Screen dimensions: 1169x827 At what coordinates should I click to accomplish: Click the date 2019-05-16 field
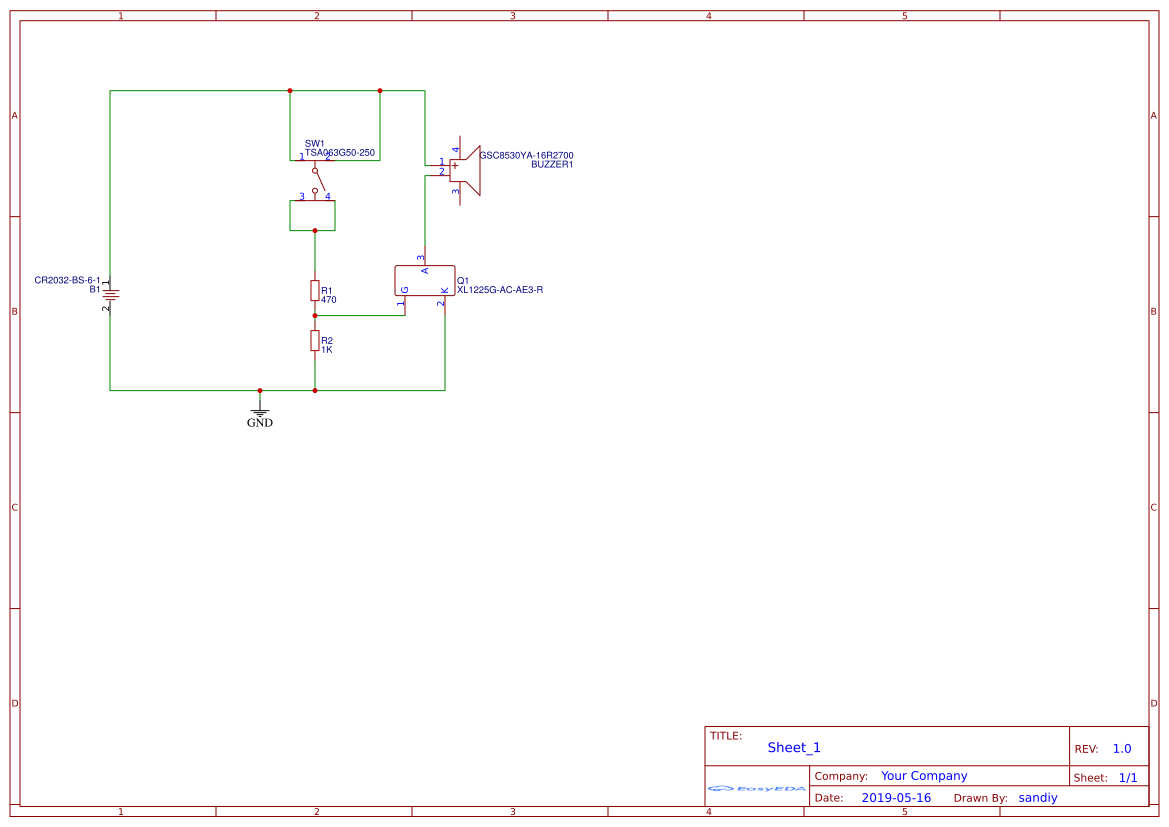tap(897, 797)
